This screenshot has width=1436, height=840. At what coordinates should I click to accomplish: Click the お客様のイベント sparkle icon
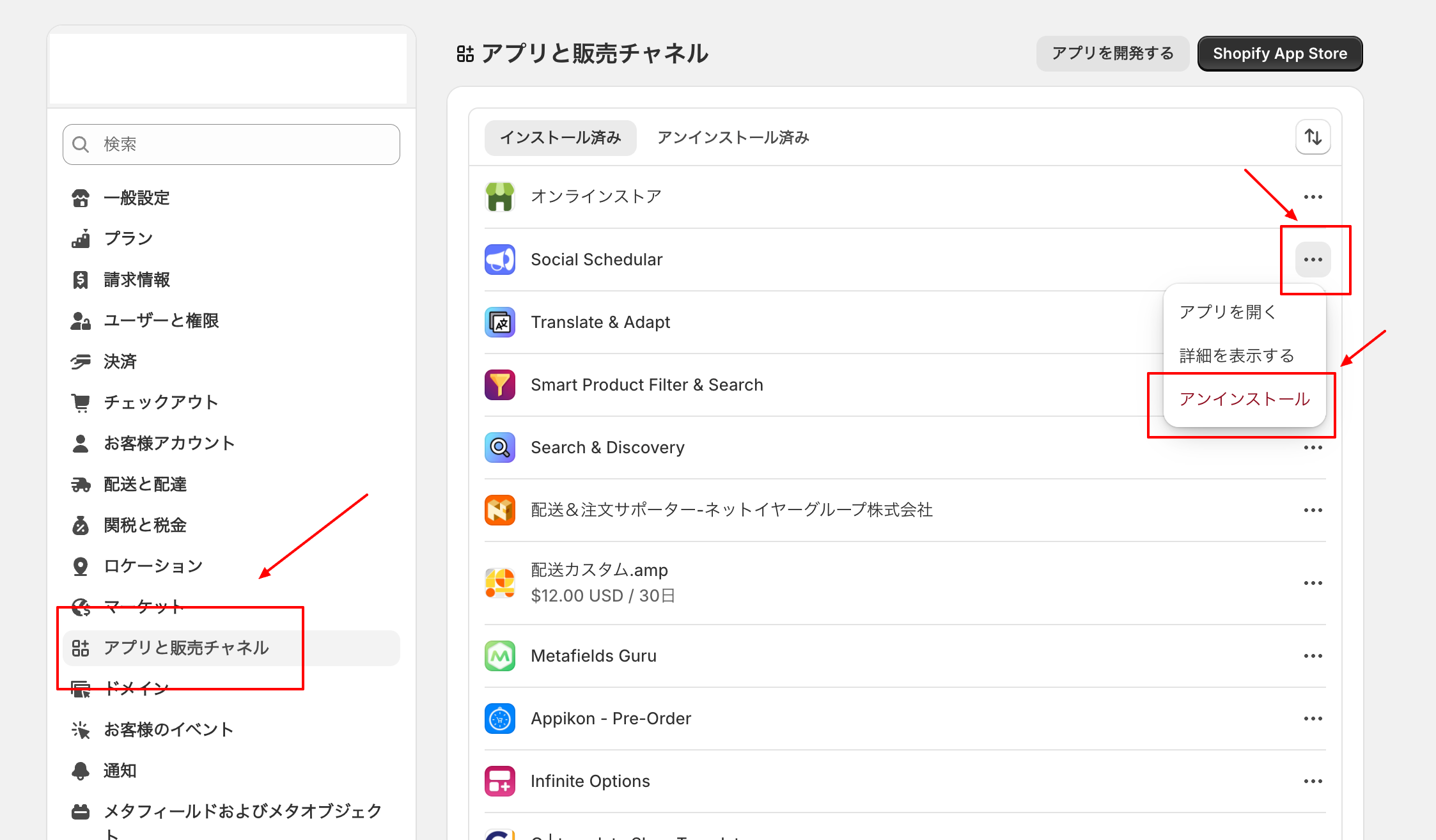(x=81, y=730)
